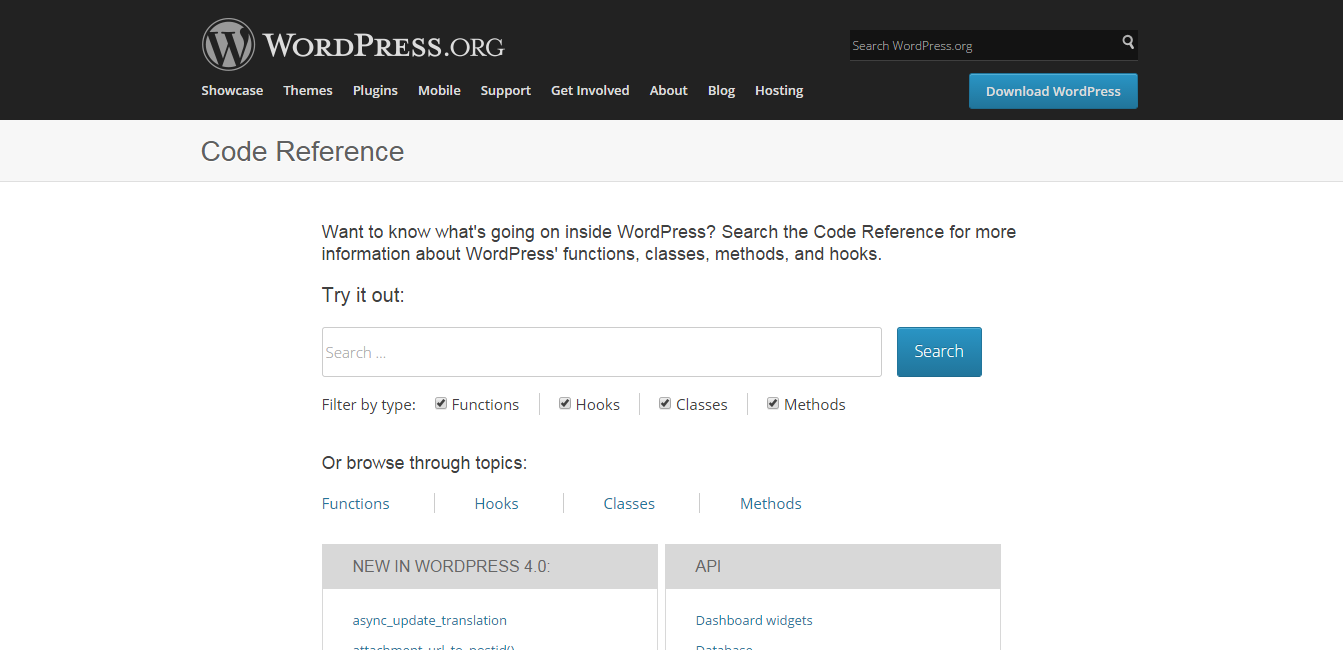Open the Showcase menu item

pyautogui.click(x=232, y=90)
